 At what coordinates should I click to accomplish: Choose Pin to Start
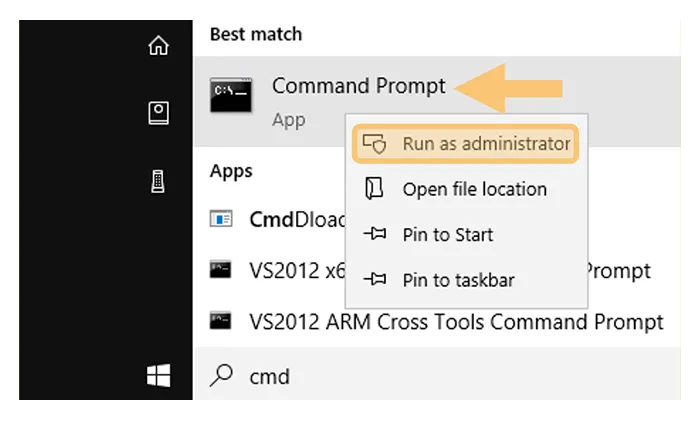[467, 234]
